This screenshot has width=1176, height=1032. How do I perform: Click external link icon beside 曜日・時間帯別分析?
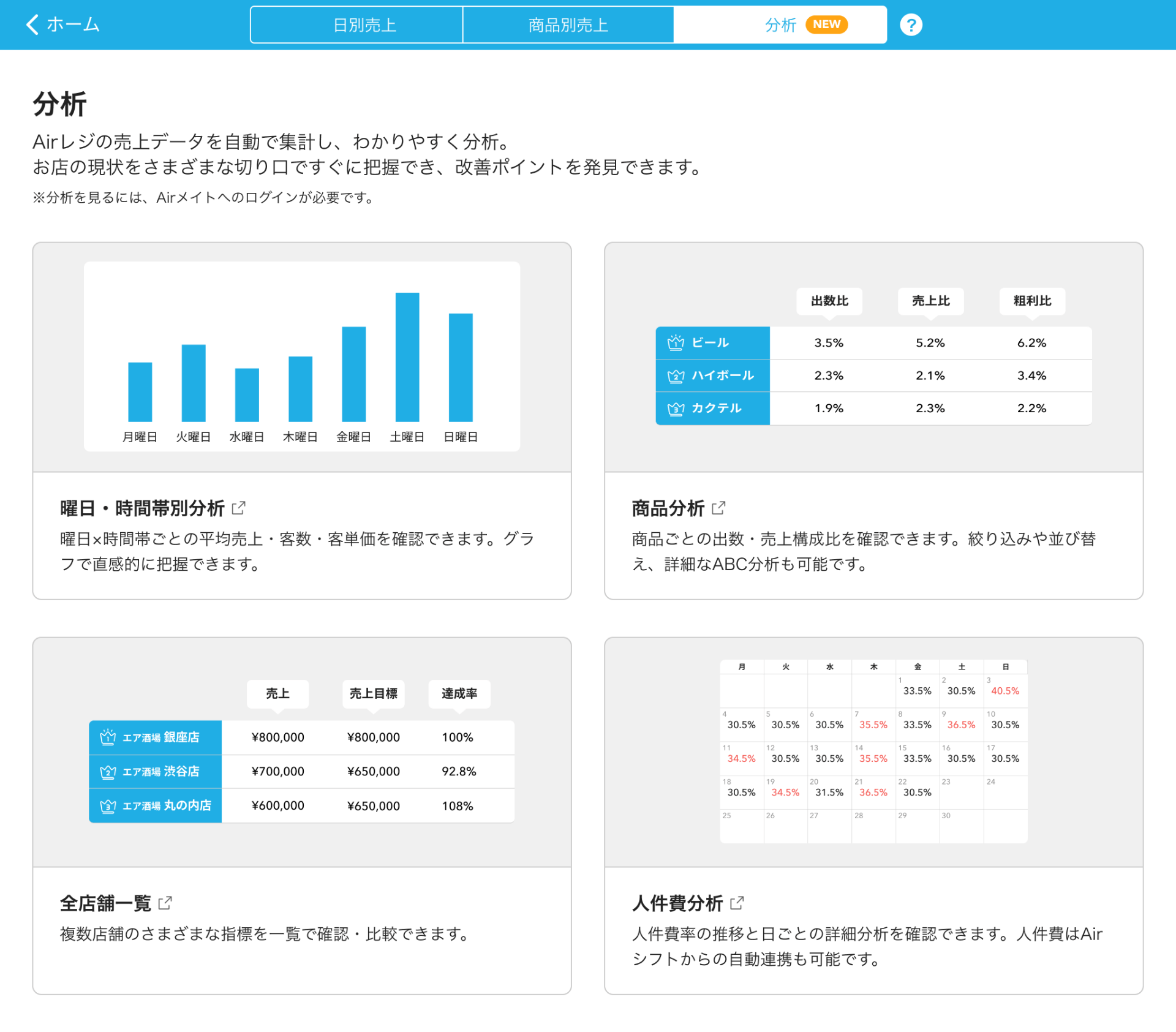pos(238,508)
